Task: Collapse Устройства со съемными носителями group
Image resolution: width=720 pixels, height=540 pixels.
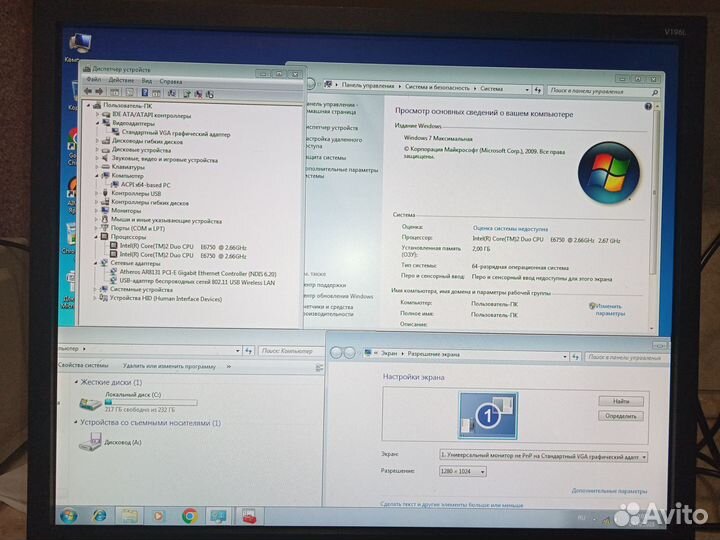Action: [76, 422]
